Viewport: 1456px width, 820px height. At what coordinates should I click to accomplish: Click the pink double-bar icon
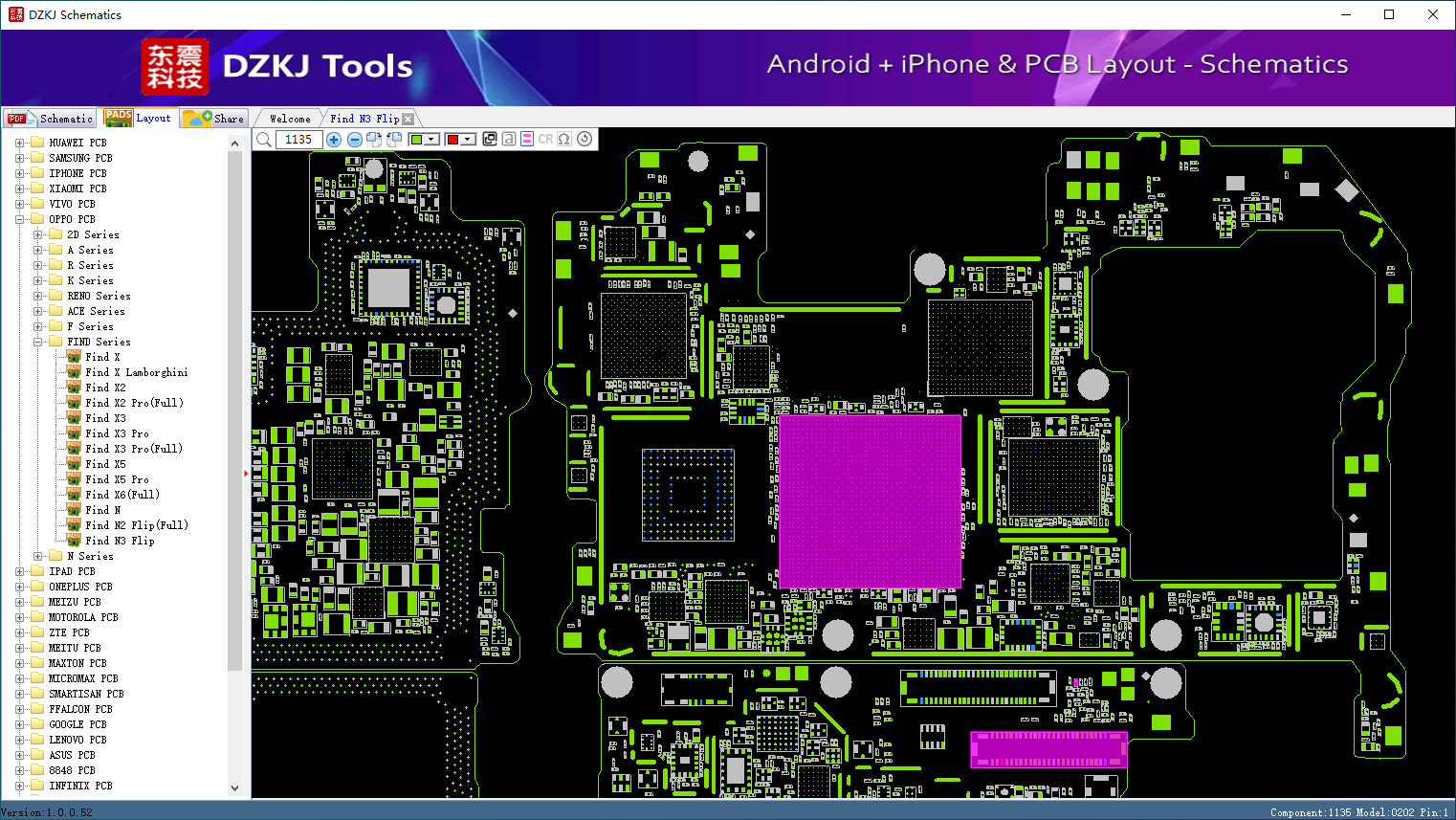click(x=527, y=139)
